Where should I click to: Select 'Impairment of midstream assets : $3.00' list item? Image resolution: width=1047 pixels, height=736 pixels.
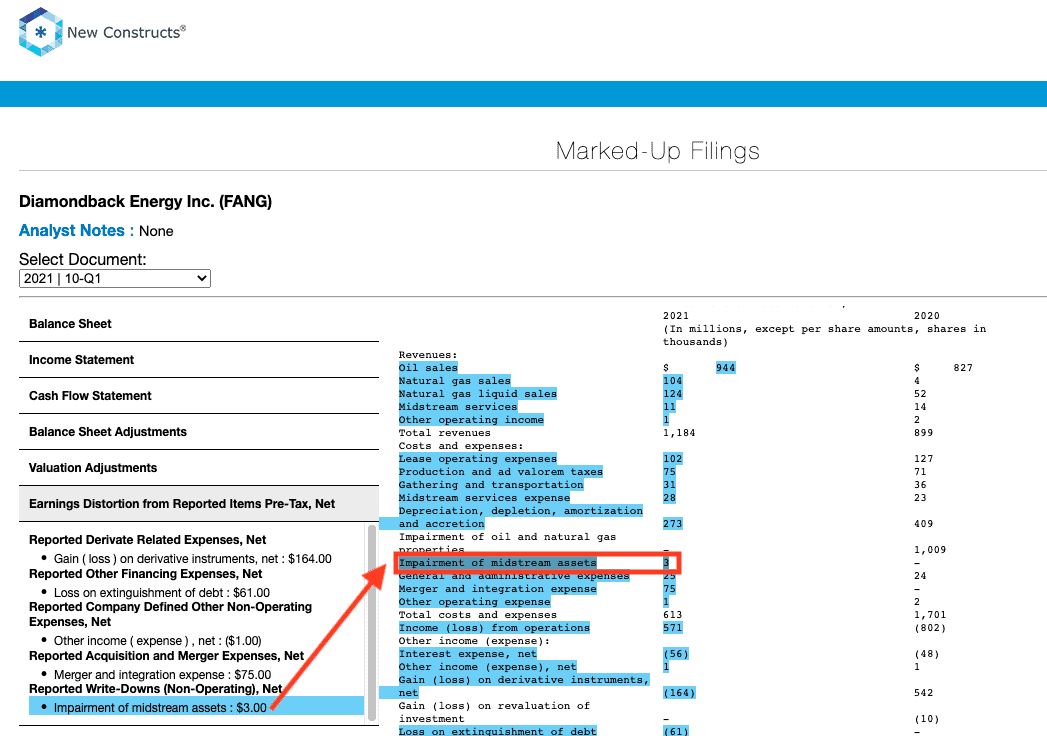coord(196,707)
